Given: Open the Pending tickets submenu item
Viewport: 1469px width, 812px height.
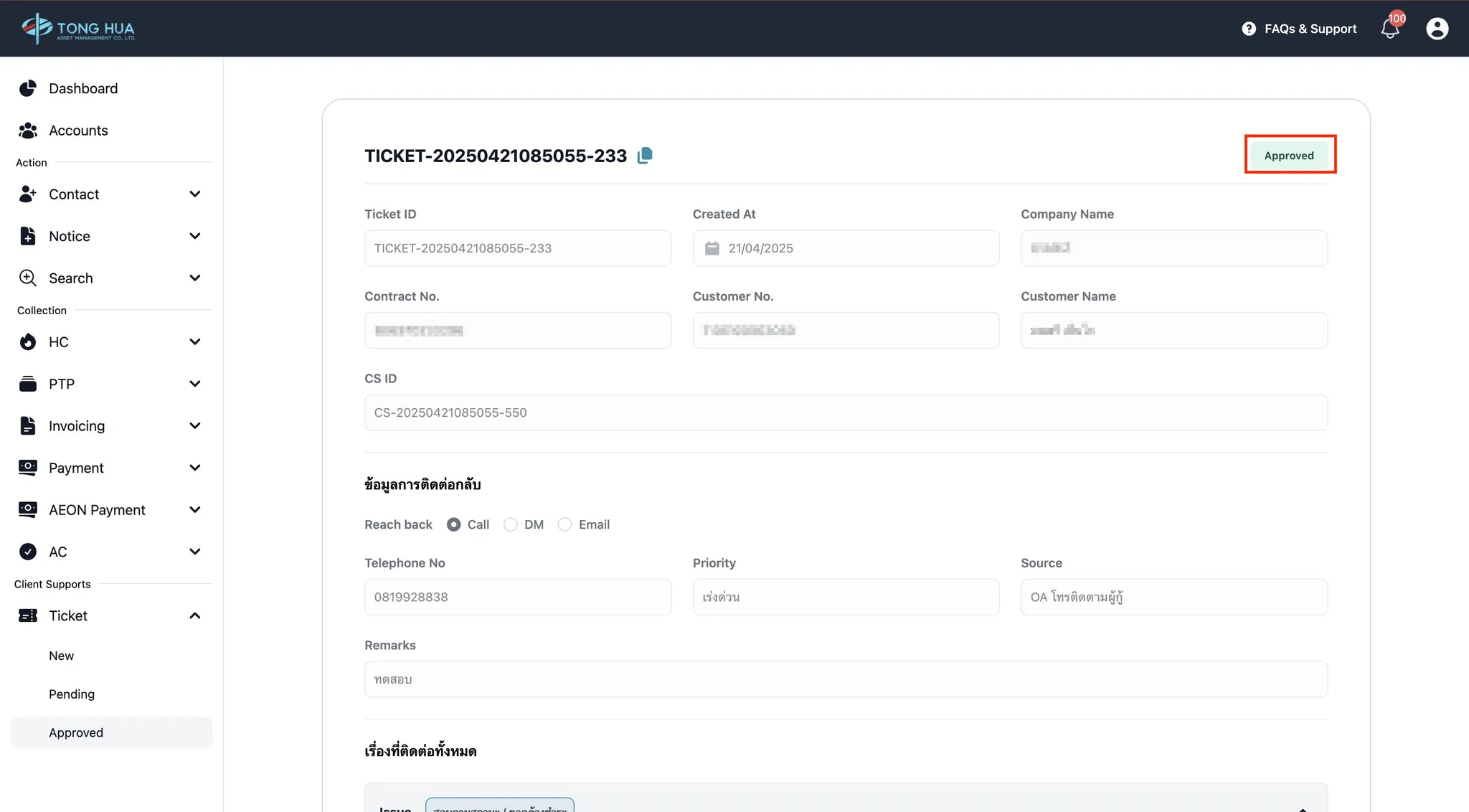Looking at the screenshot, I should tap(72, 694).
